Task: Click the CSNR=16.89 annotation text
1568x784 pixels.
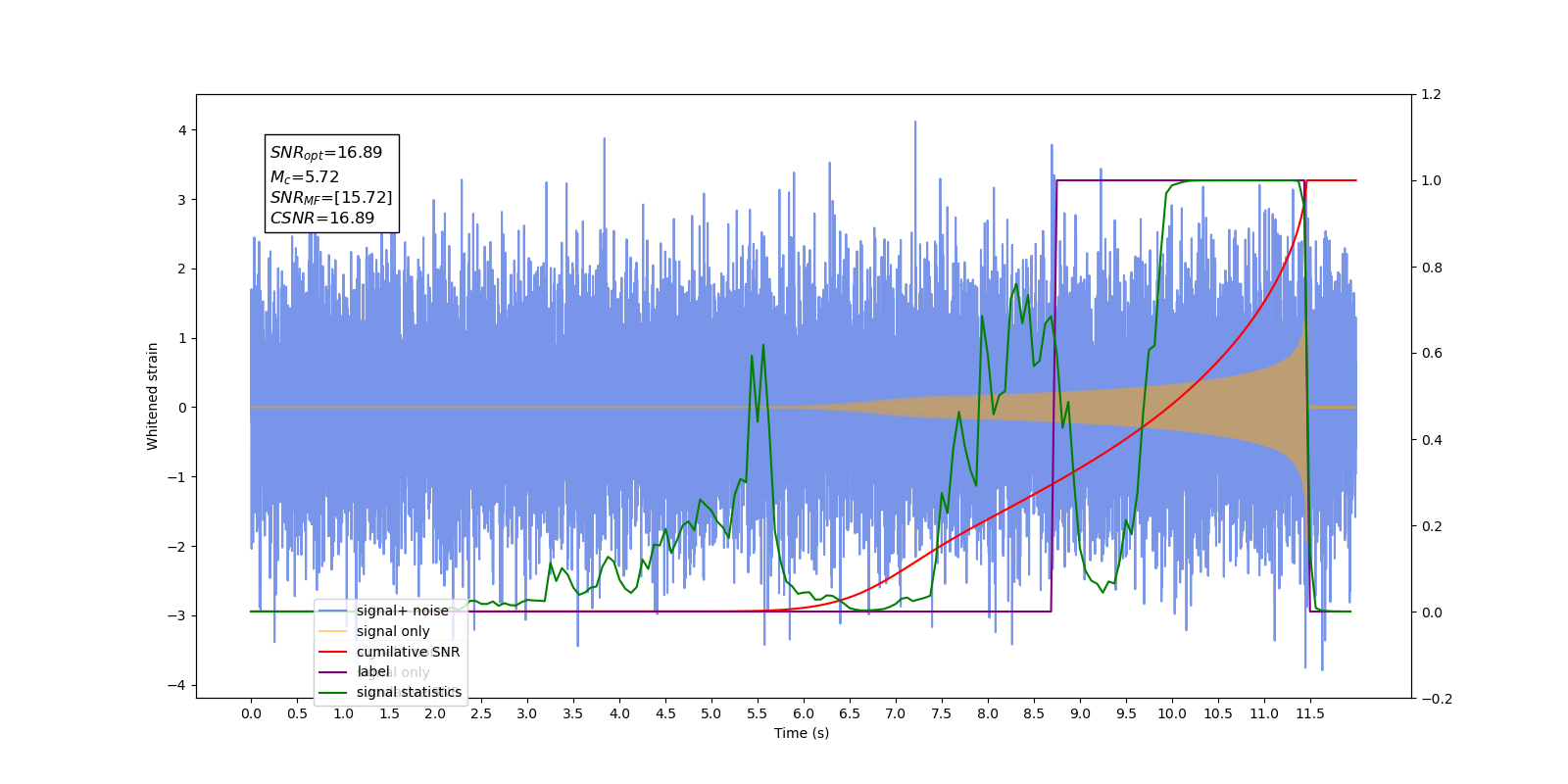Action: click(322, 219)
